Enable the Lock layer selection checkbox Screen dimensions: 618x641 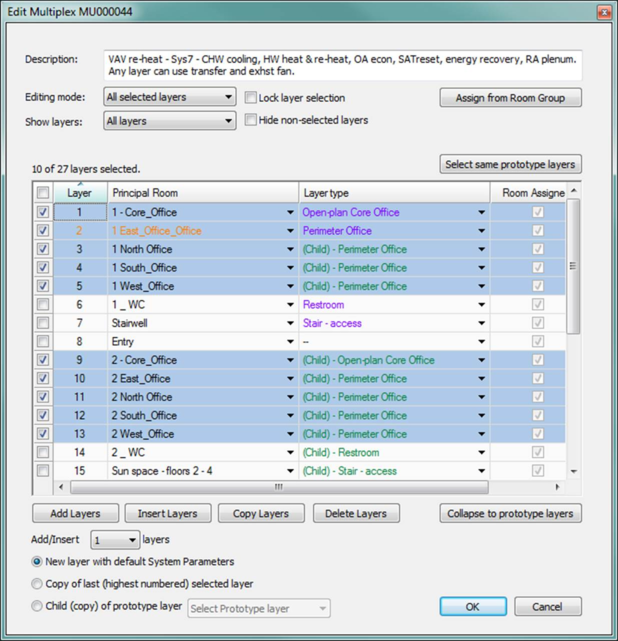[x=251, y=98]
